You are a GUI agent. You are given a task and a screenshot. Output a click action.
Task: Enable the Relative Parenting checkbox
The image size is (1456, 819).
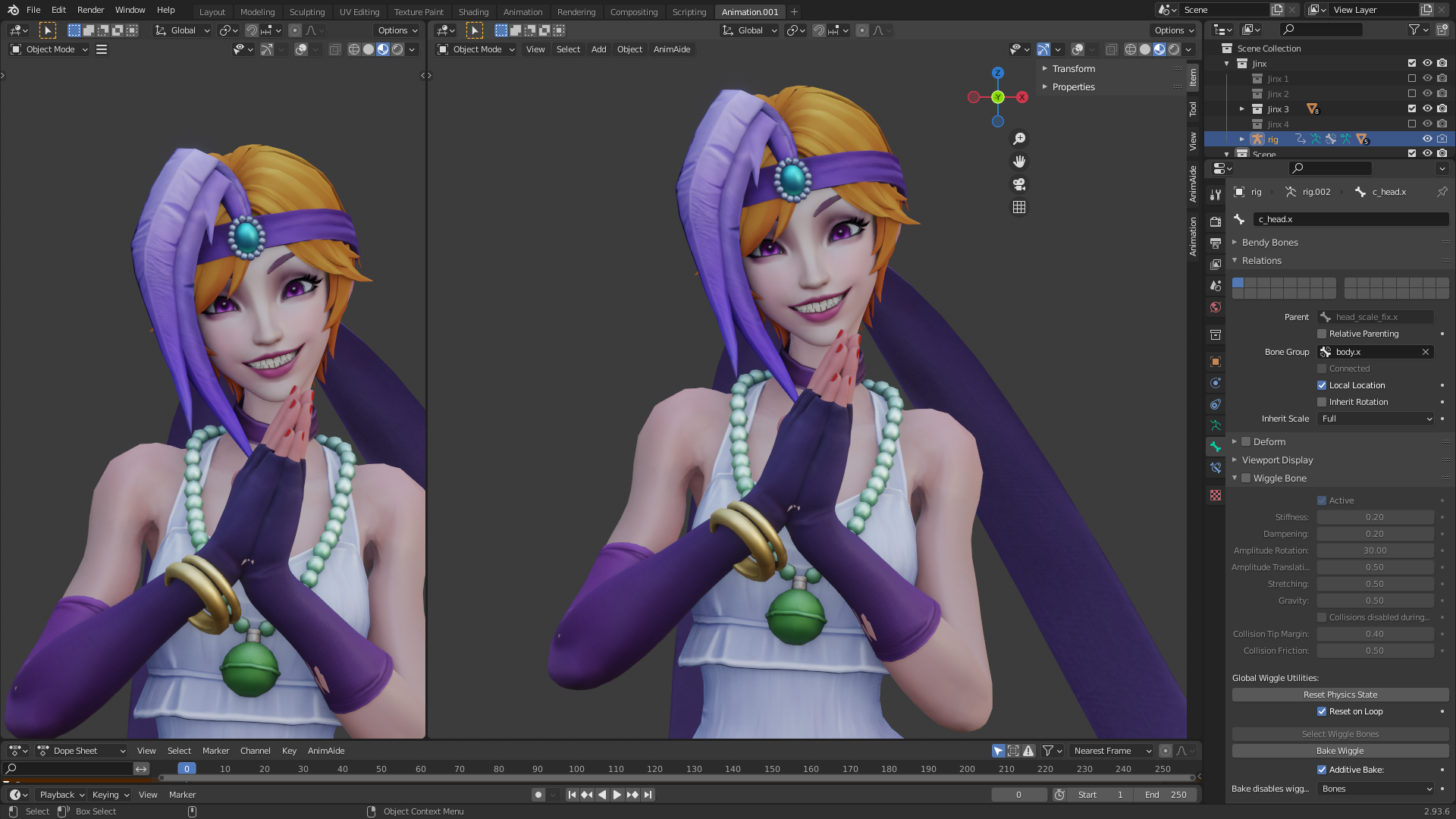tap(1322, 334)
